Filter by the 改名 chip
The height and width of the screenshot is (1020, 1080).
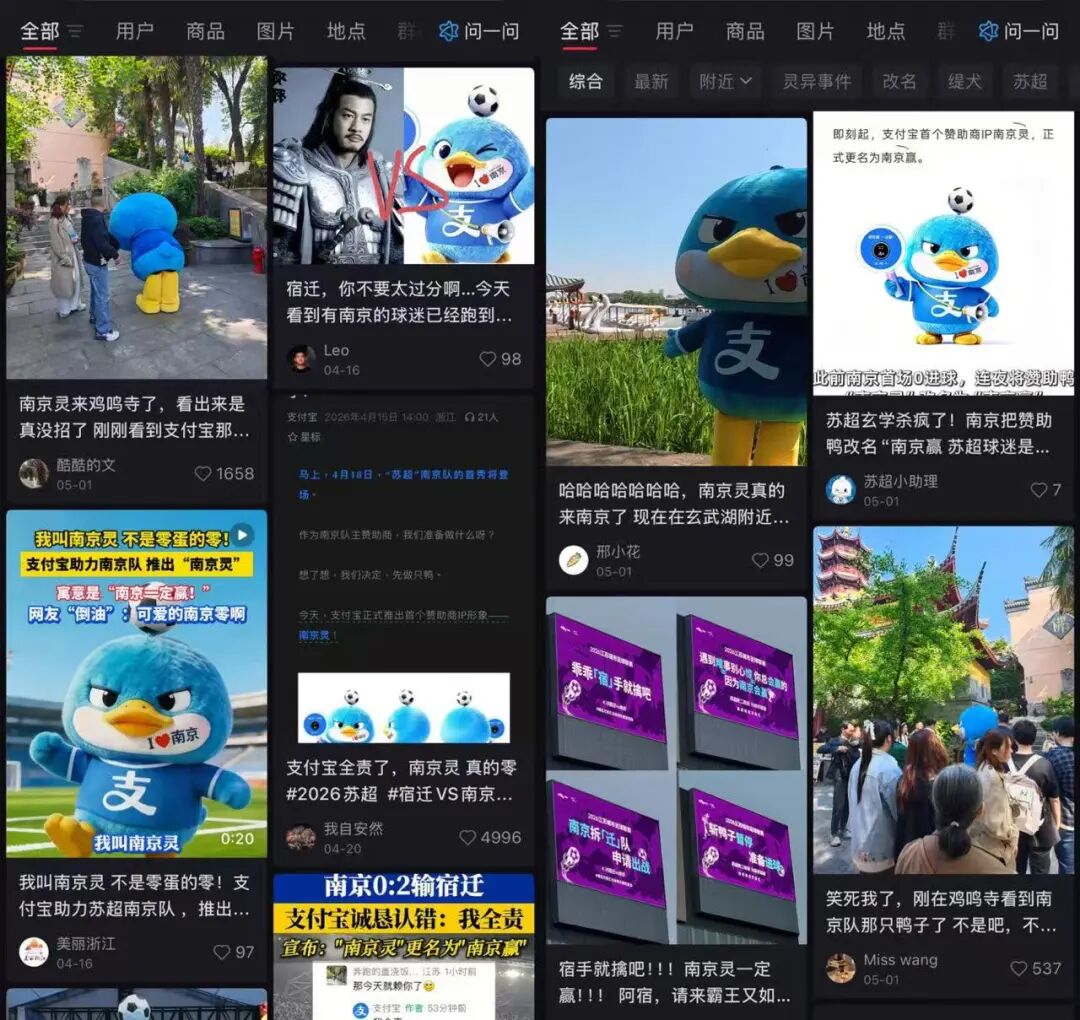899,81
